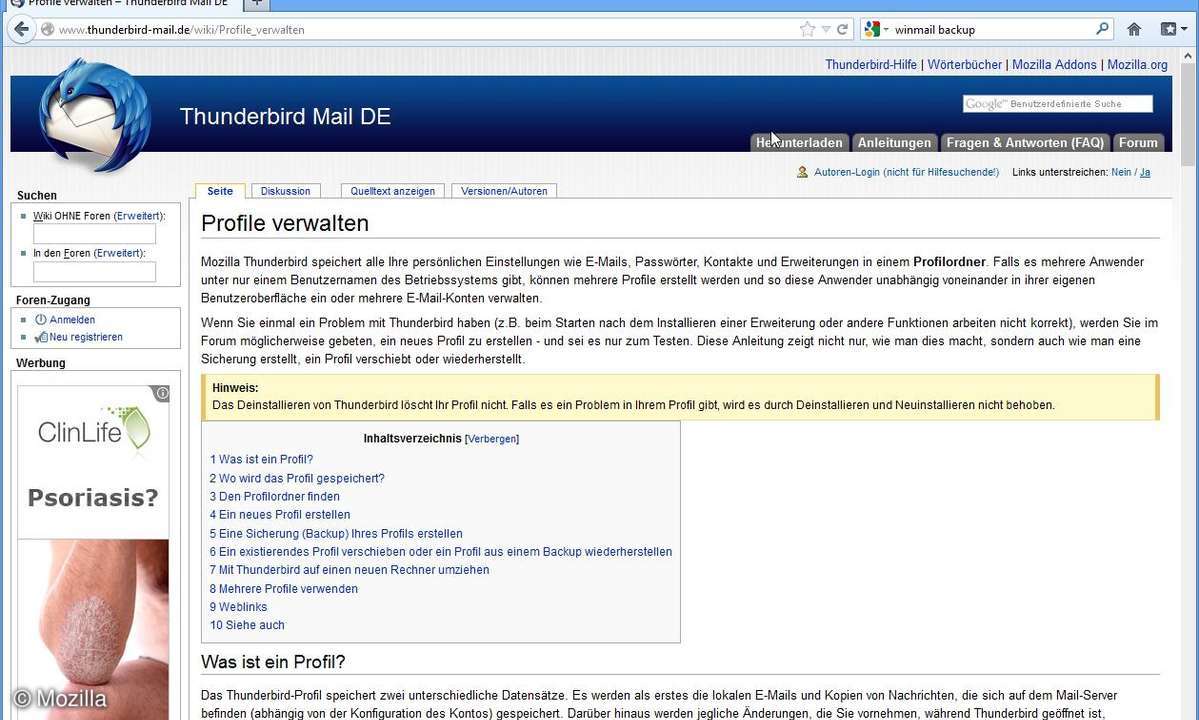Click the browser address bar URL

(x=182, y=30)
